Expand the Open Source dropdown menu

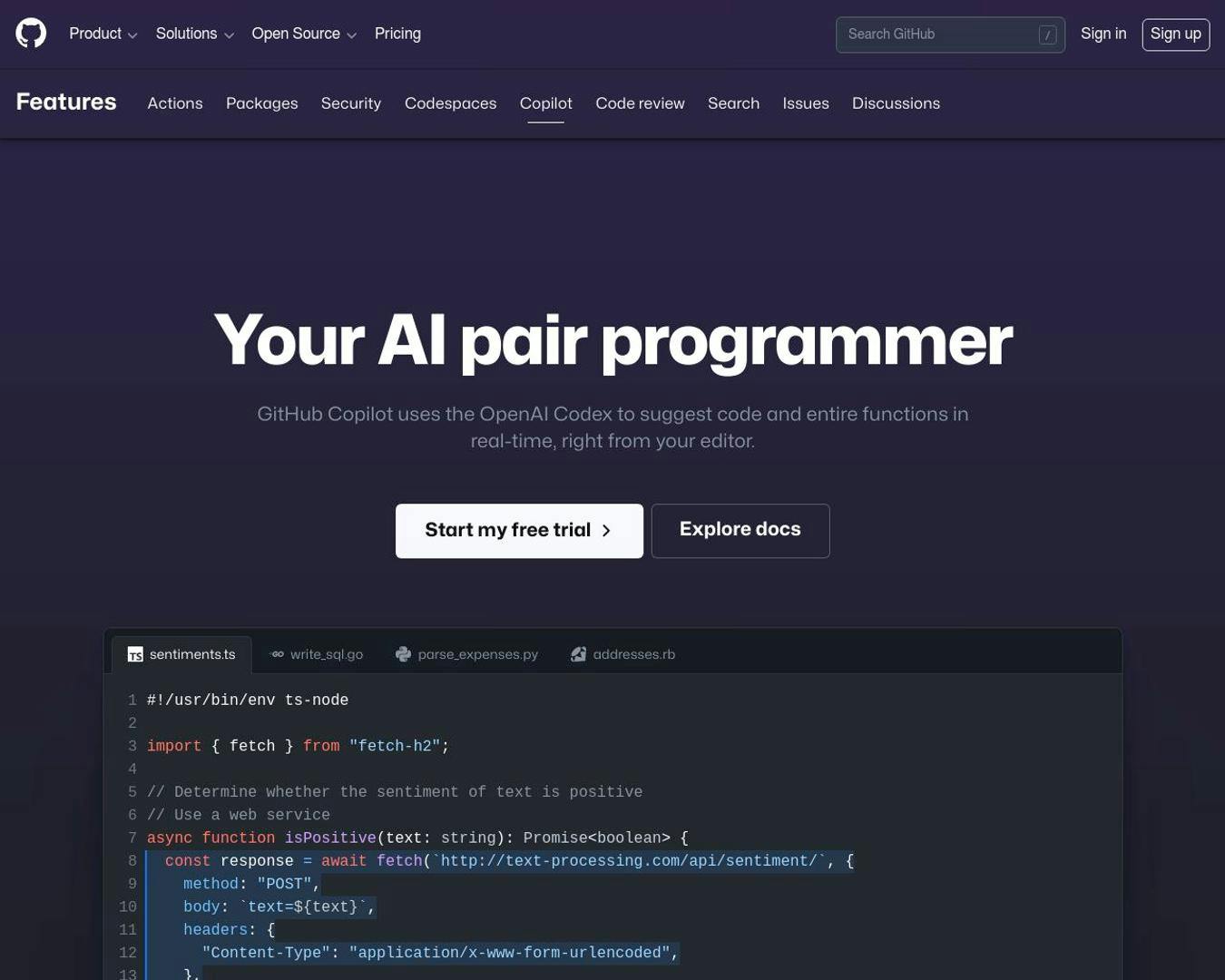tap(304, 34)
